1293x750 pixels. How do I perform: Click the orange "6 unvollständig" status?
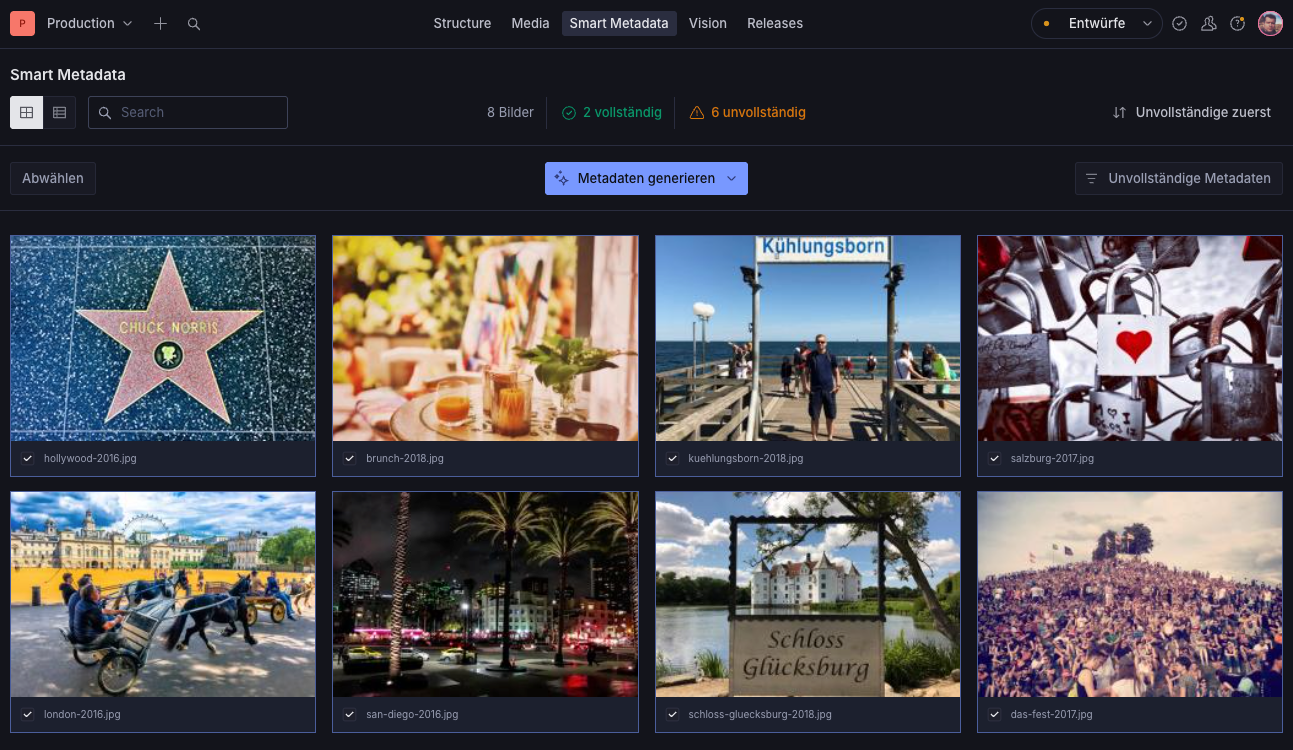[x=747, y=112]
